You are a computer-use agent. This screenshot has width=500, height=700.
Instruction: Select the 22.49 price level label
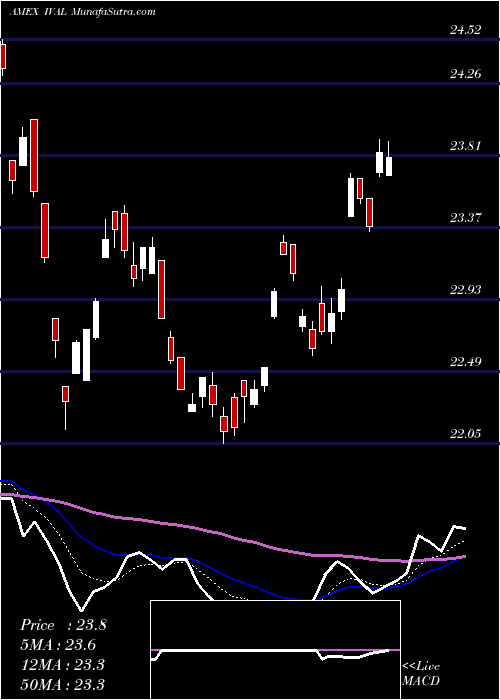click(x=466, y=361)
